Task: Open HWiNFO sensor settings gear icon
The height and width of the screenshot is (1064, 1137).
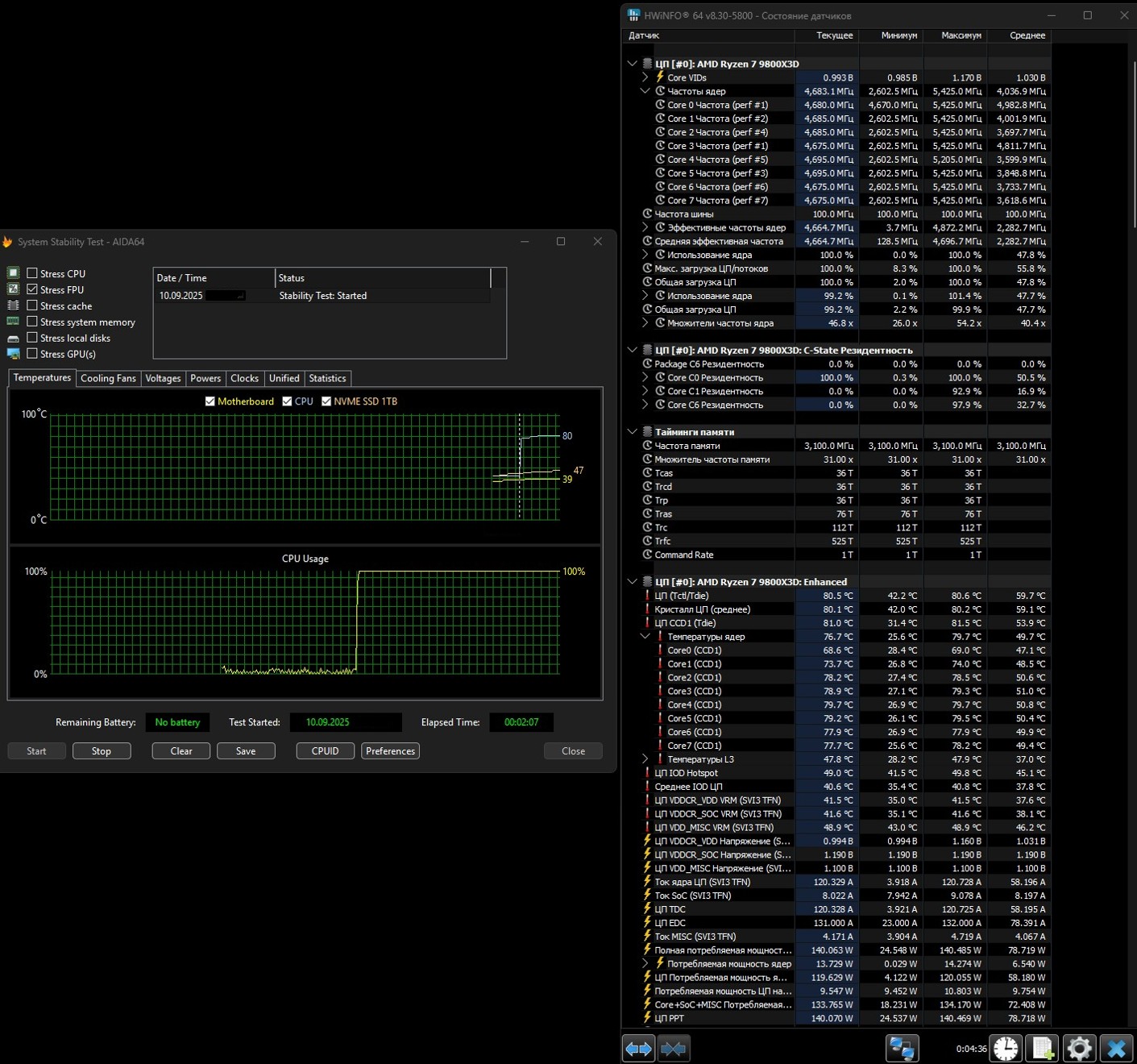Action: [1080, 1049]
